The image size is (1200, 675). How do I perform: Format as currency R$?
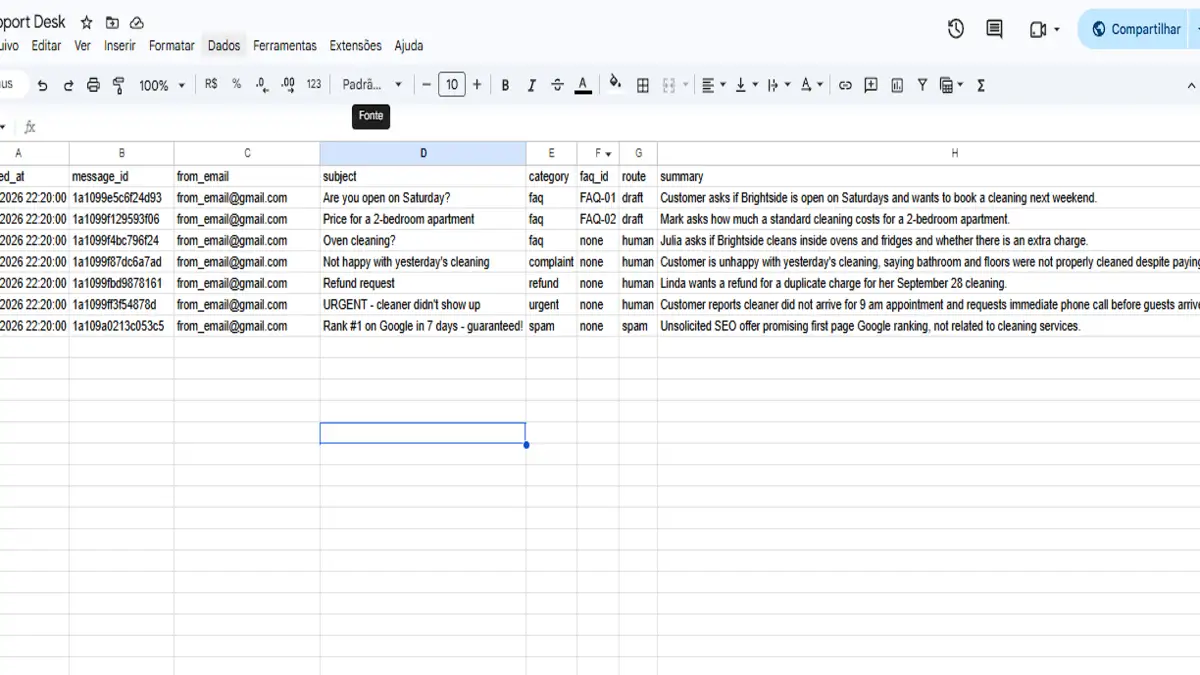(211, 85)
